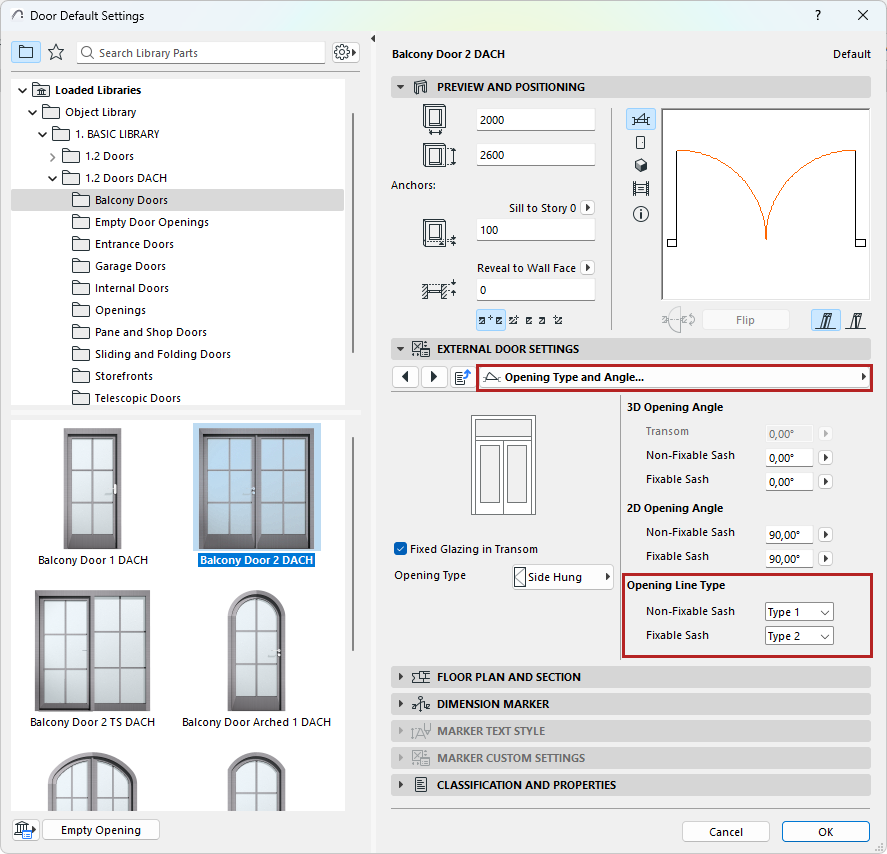
Task: Expand the Floor Plan and Section panel
Action: 401,677
